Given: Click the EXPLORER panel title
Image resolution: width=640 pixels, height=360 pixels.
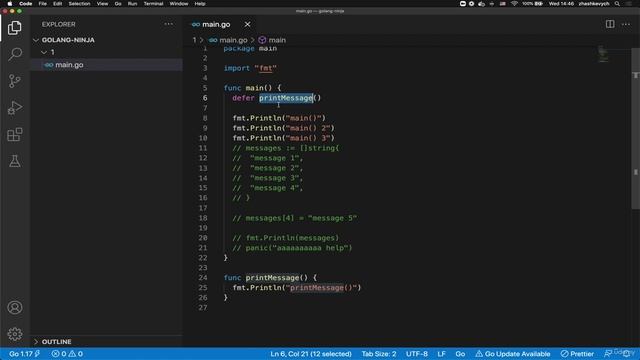Looking at the screenshot, I should [x=58, y=24].
